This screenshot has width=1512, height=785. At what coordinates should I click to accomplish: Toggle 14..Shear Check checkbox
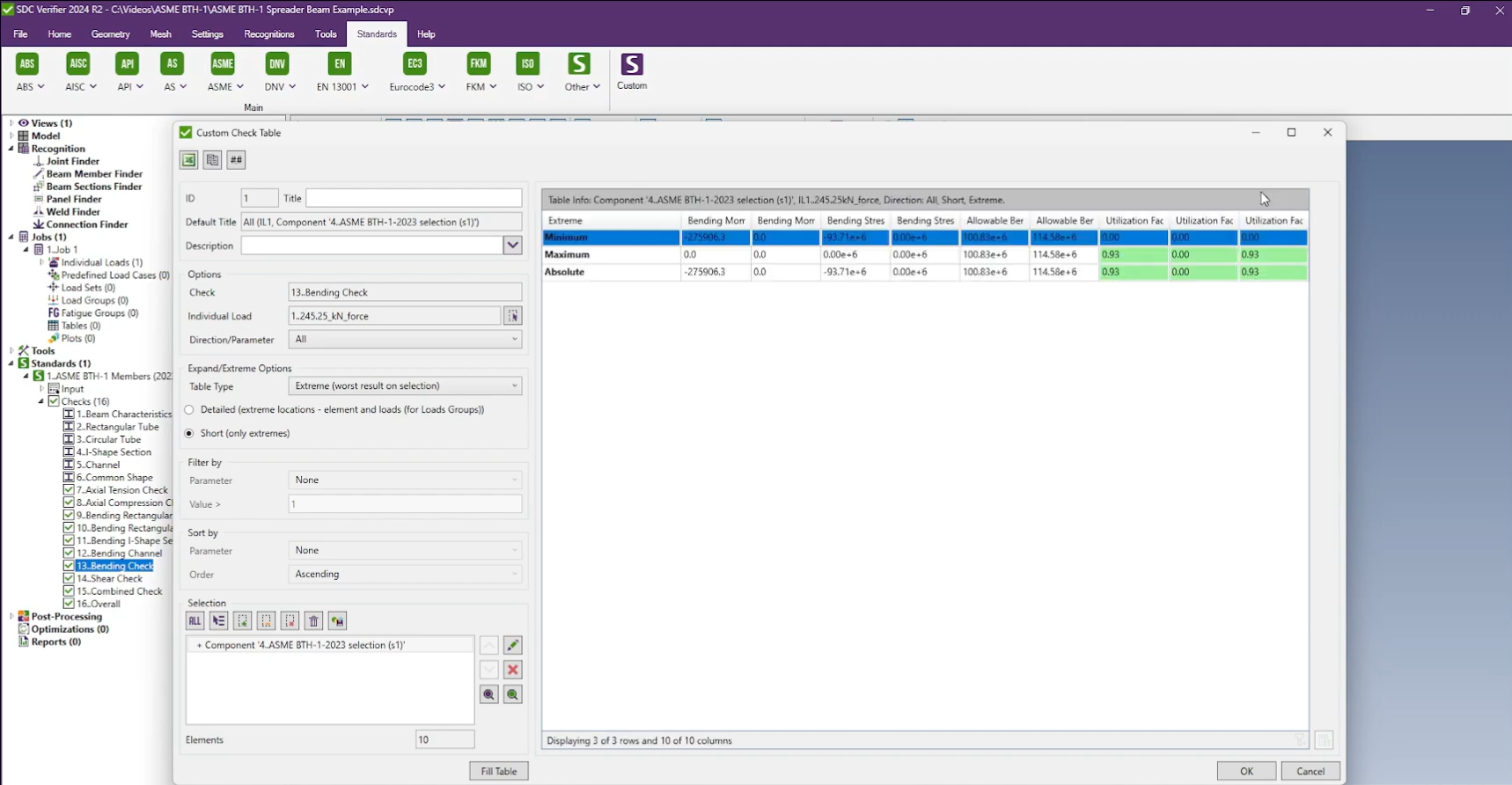tap(69, 579)
